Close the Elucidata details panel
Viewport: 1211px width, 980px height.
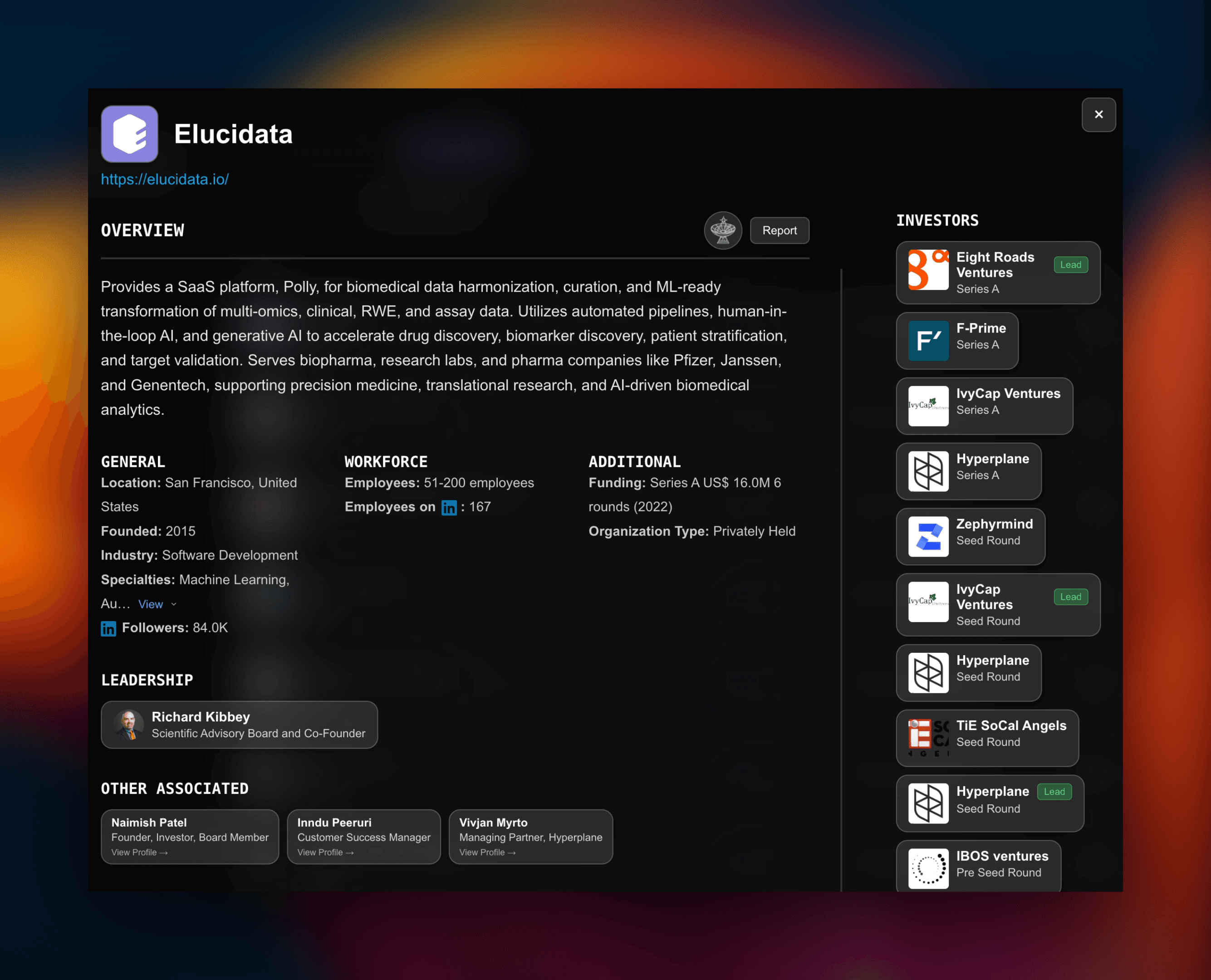[1098, 115]
